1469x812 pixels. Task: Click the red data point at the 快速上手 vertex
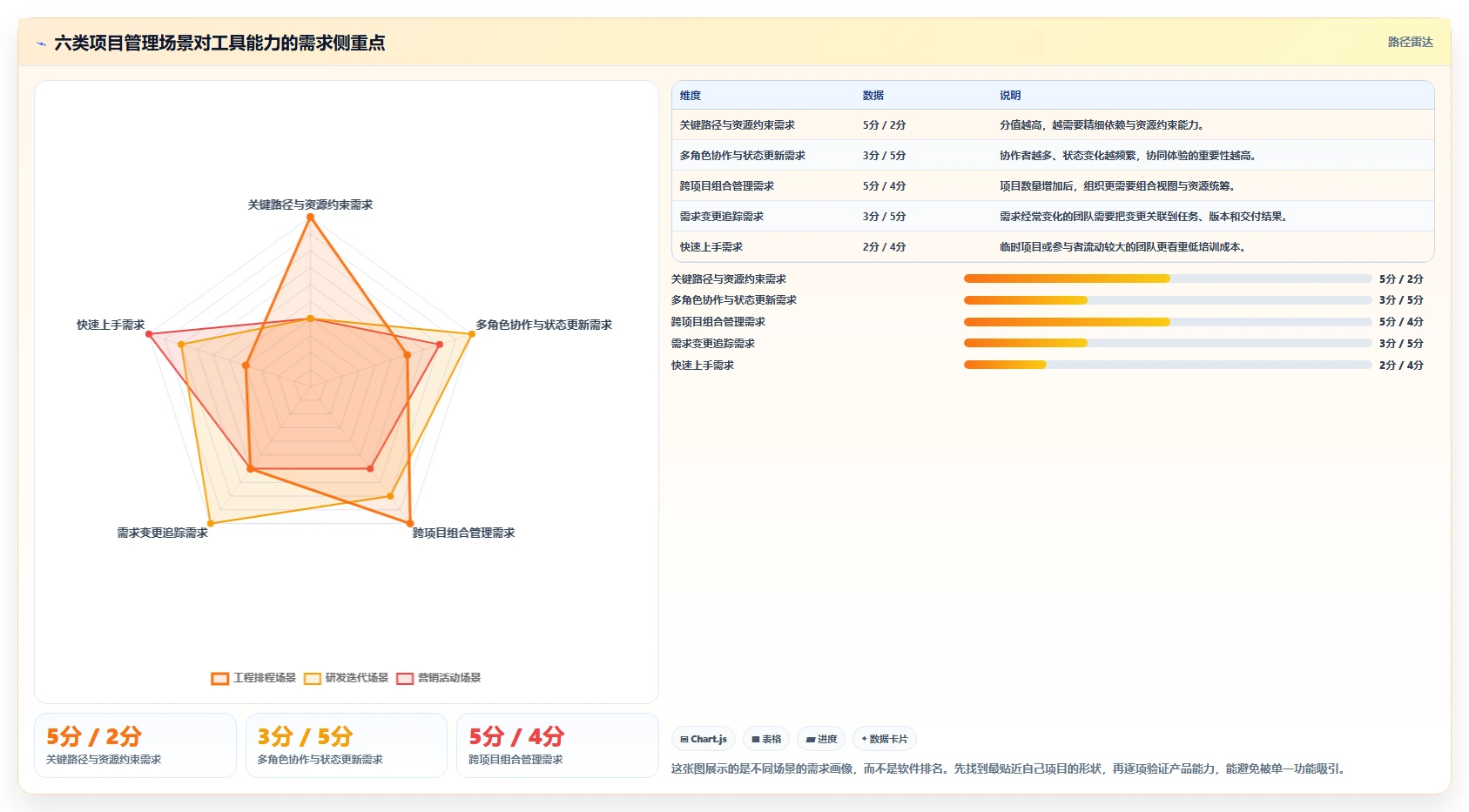[149, 334]
